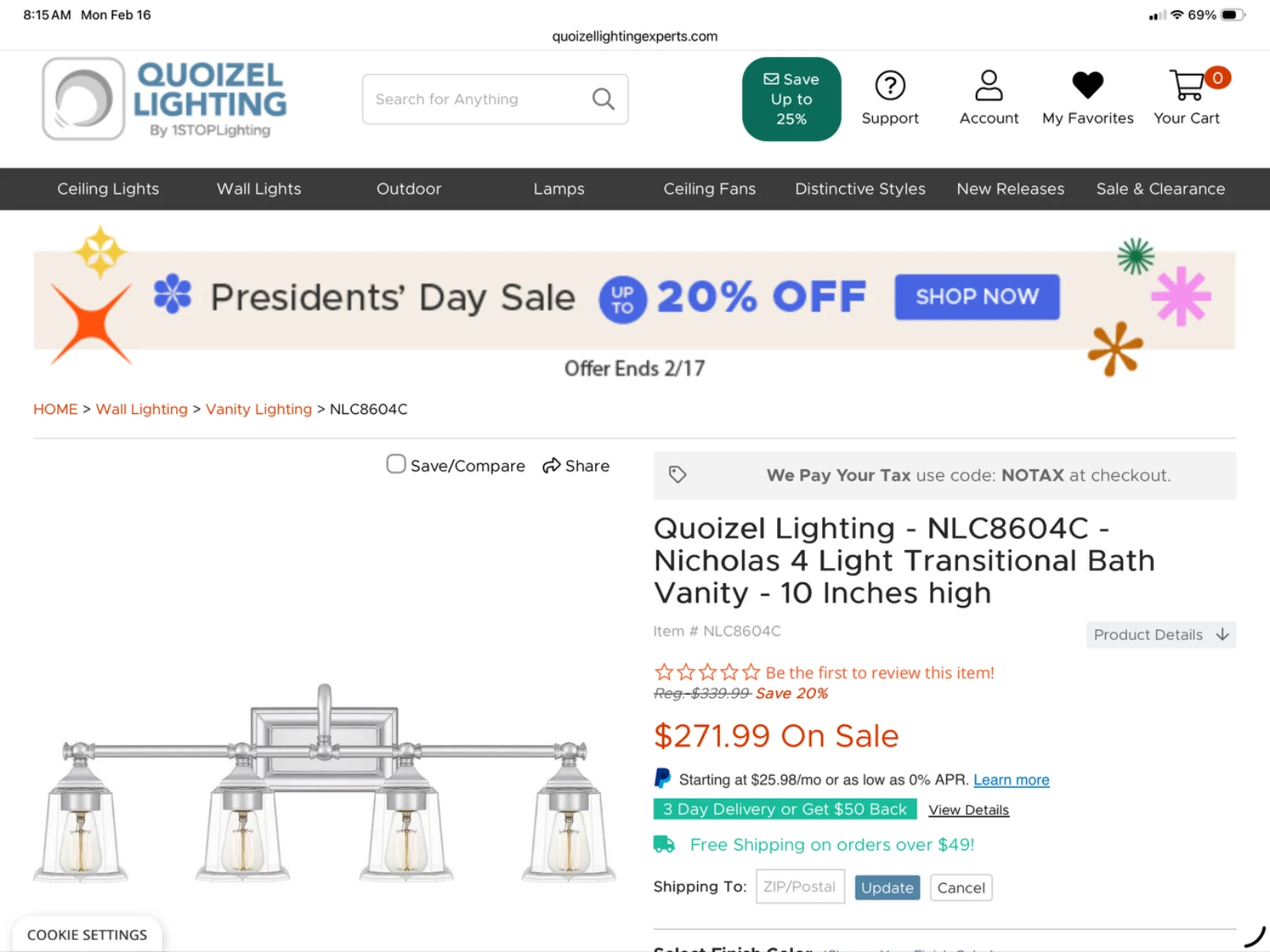1270x952 pixels.
Task: Open the Ceiling Lights menu
Action: pos(108,189)
